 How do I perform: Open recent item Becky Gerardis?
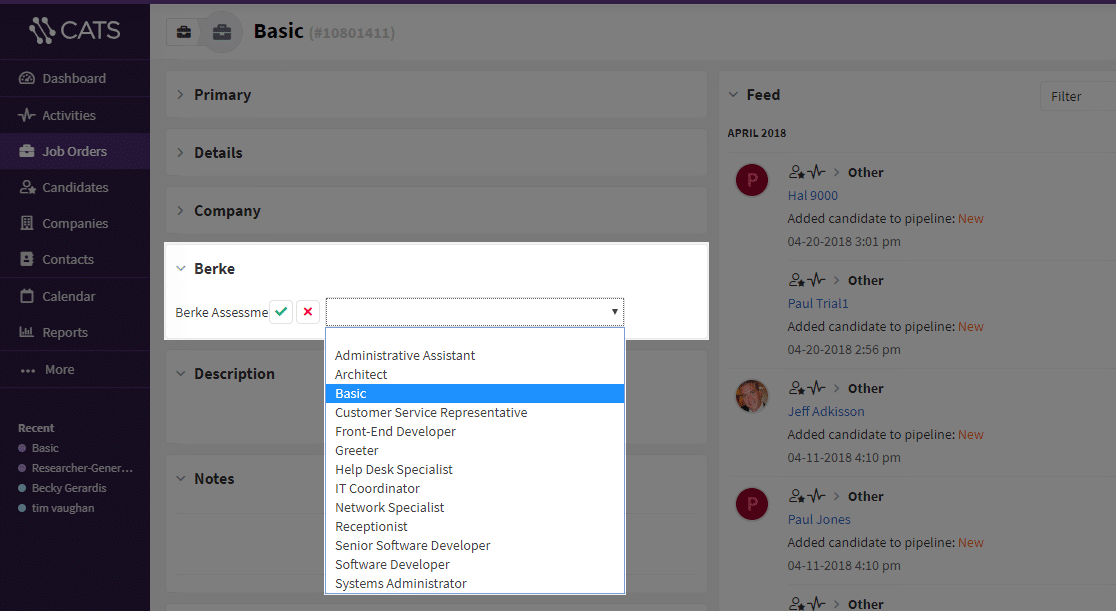(68, 488)
